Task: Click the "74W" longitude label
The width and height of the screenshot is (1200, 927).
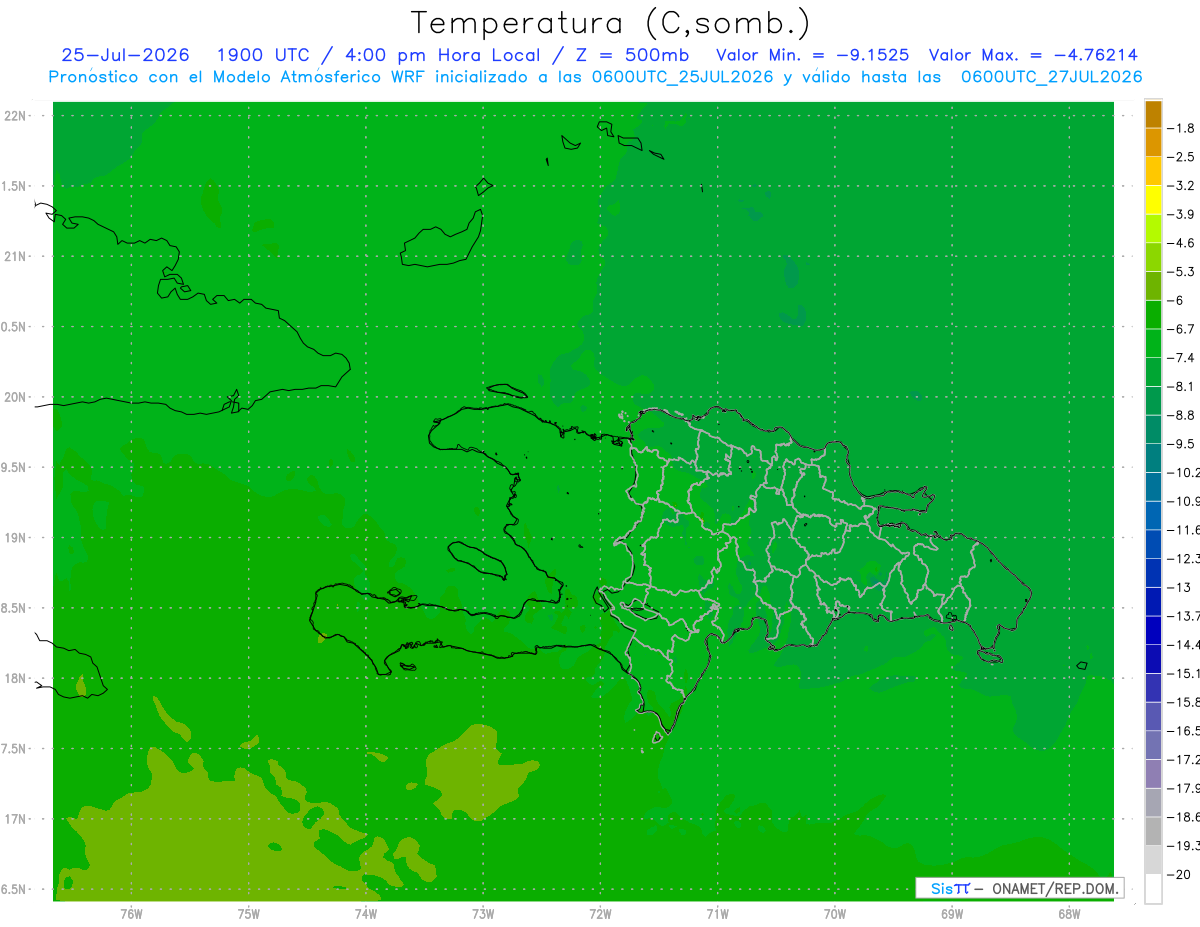Action: tap(365, 914)
